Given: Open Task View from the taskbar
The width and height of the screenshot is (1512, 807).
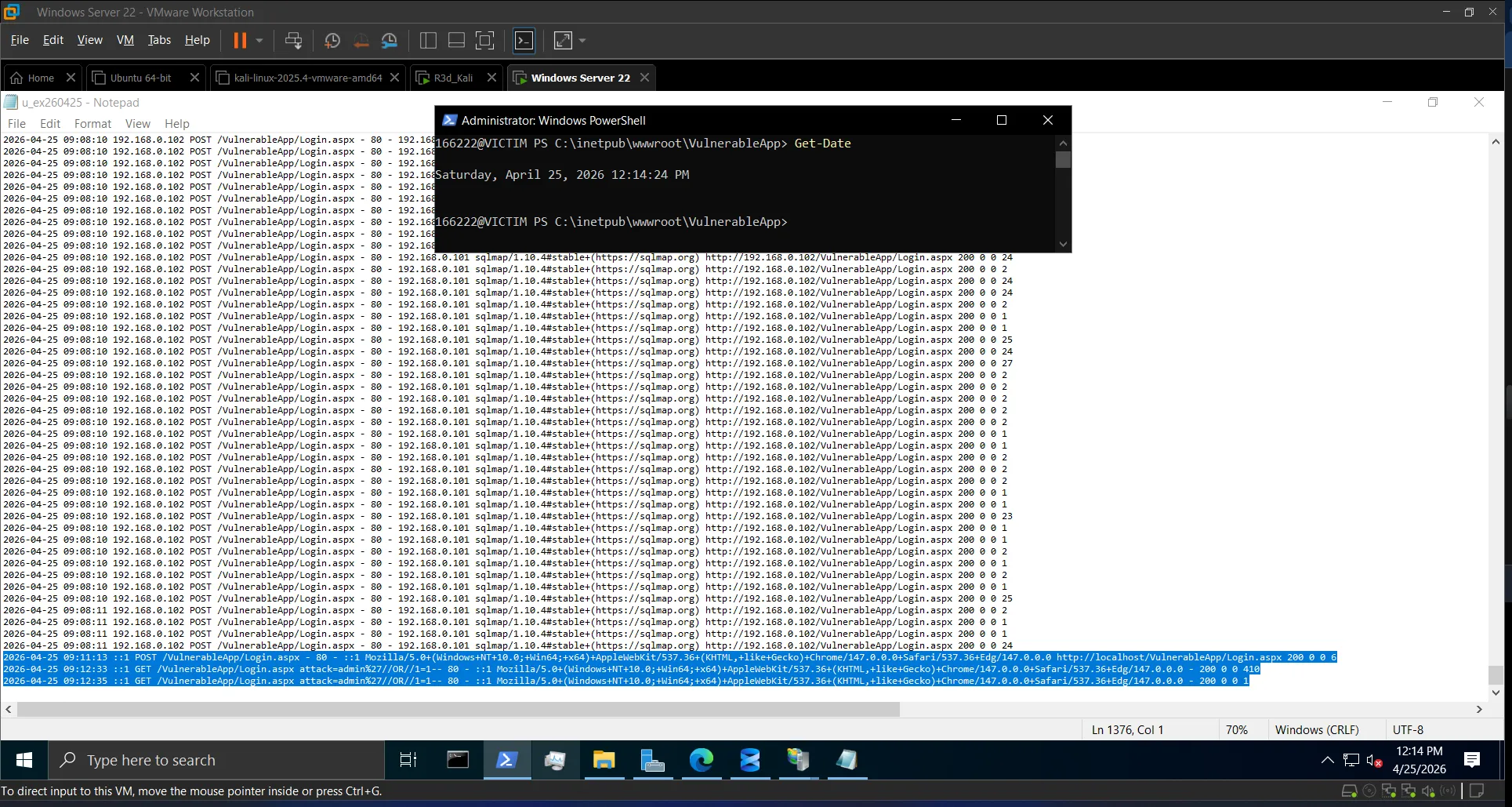Looking at the screenshot, I should click(408, 760).
